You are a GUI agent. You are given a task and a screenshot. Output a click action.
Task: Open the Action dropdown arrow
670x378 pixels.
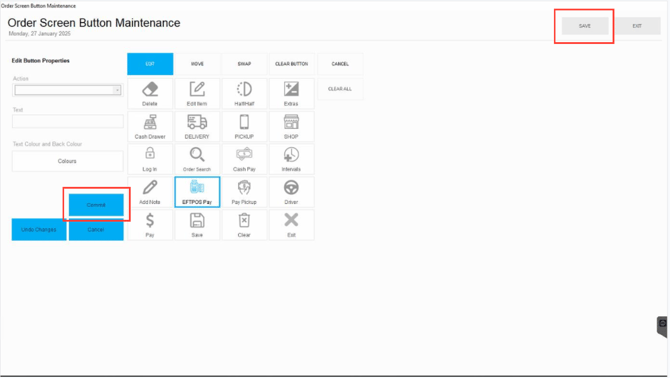tap(117, 90)
